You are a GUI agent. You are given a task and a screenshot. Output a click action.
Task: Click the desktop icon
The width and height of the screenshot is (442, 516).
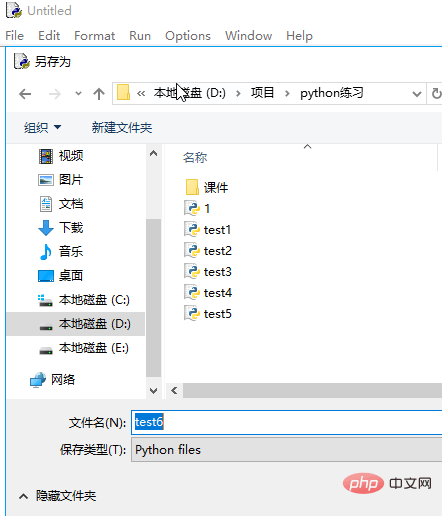46,276
